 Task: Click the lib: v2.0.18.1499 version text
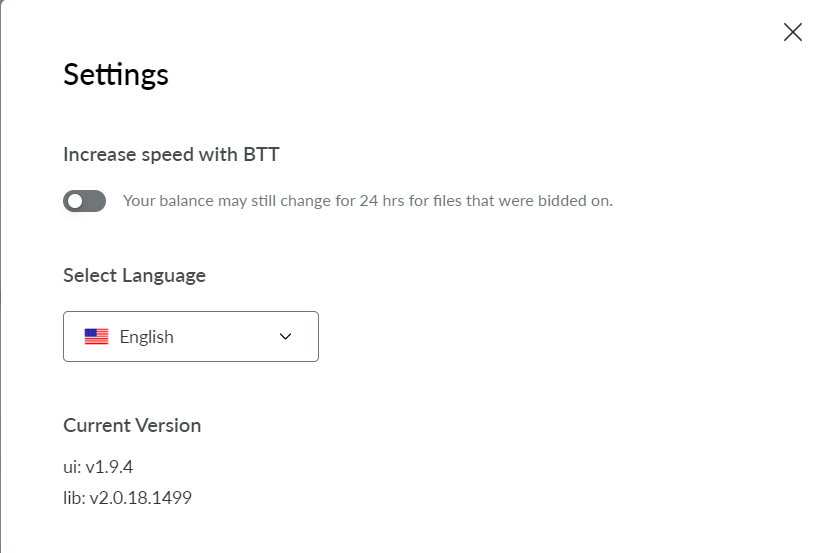pos(127,498)
